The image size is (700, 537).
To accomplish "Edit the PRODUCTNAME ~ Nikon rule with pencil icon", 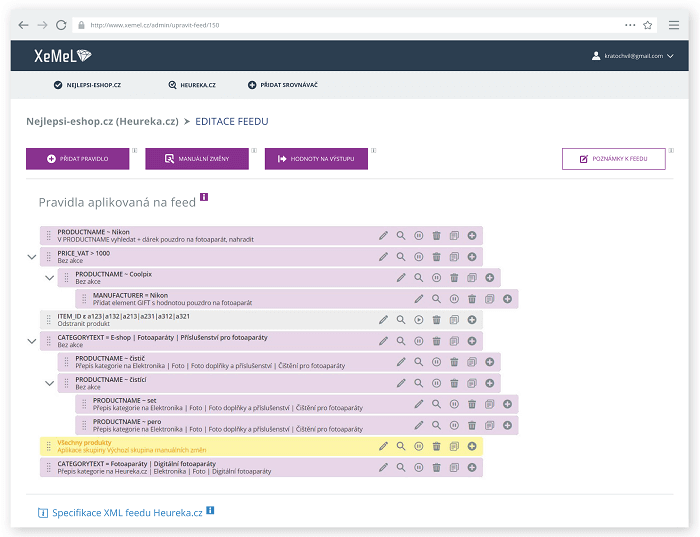I will (x=383, y=236).
